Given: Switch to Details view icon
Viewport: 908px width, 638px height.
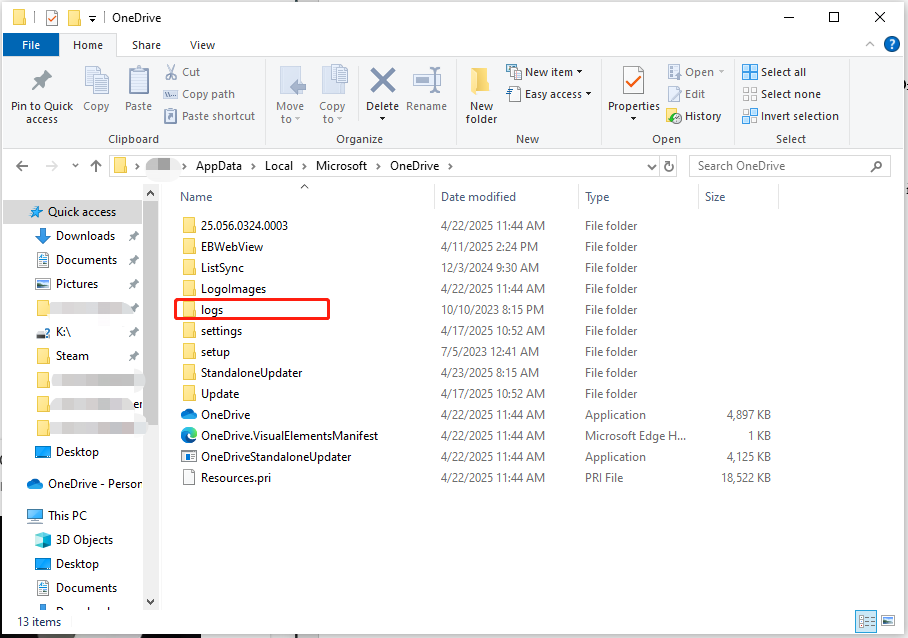Looking at the screenshot, I should pyautogui.click(x=866, y=621).
